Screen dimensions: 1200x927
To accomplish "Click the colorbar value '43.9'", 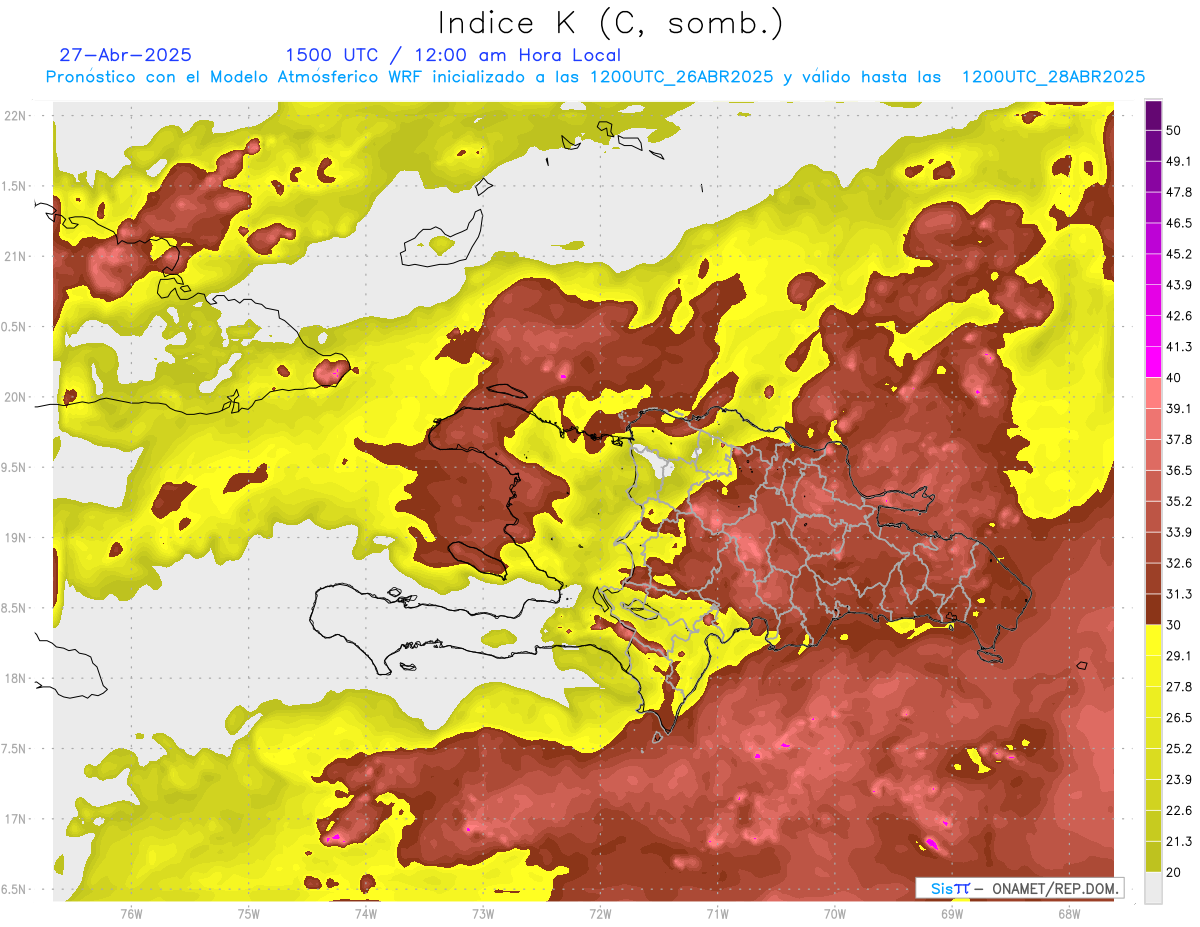I will [1179, 285].
